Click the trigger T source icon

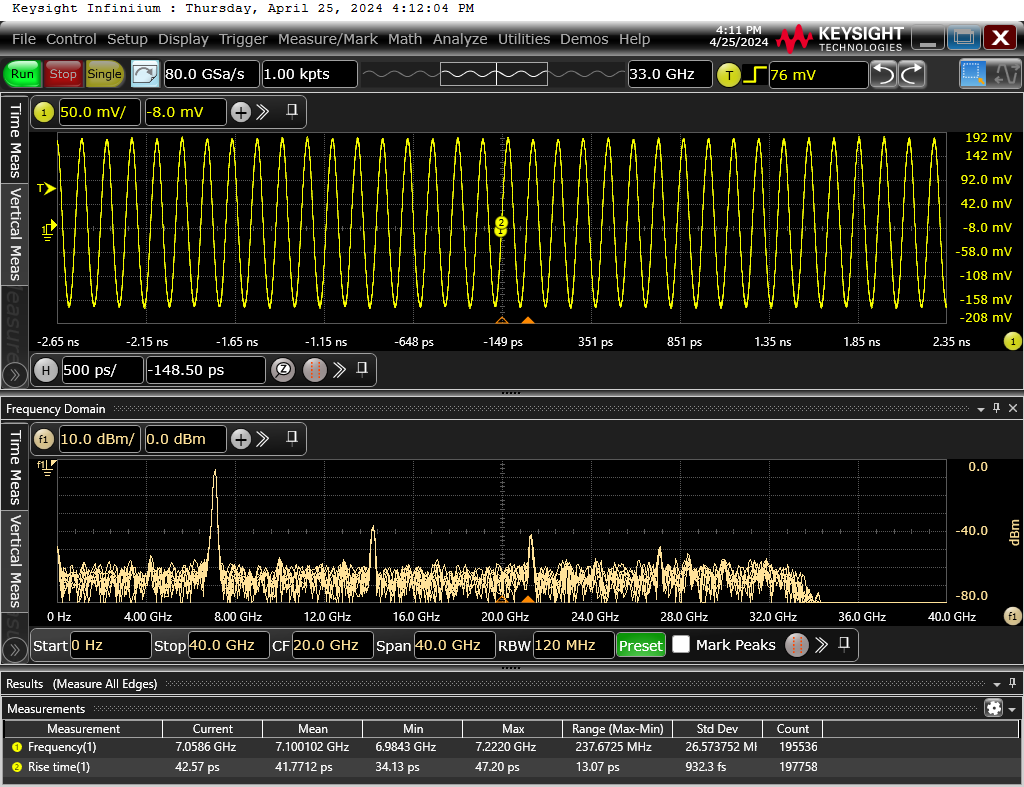[729, 74]
